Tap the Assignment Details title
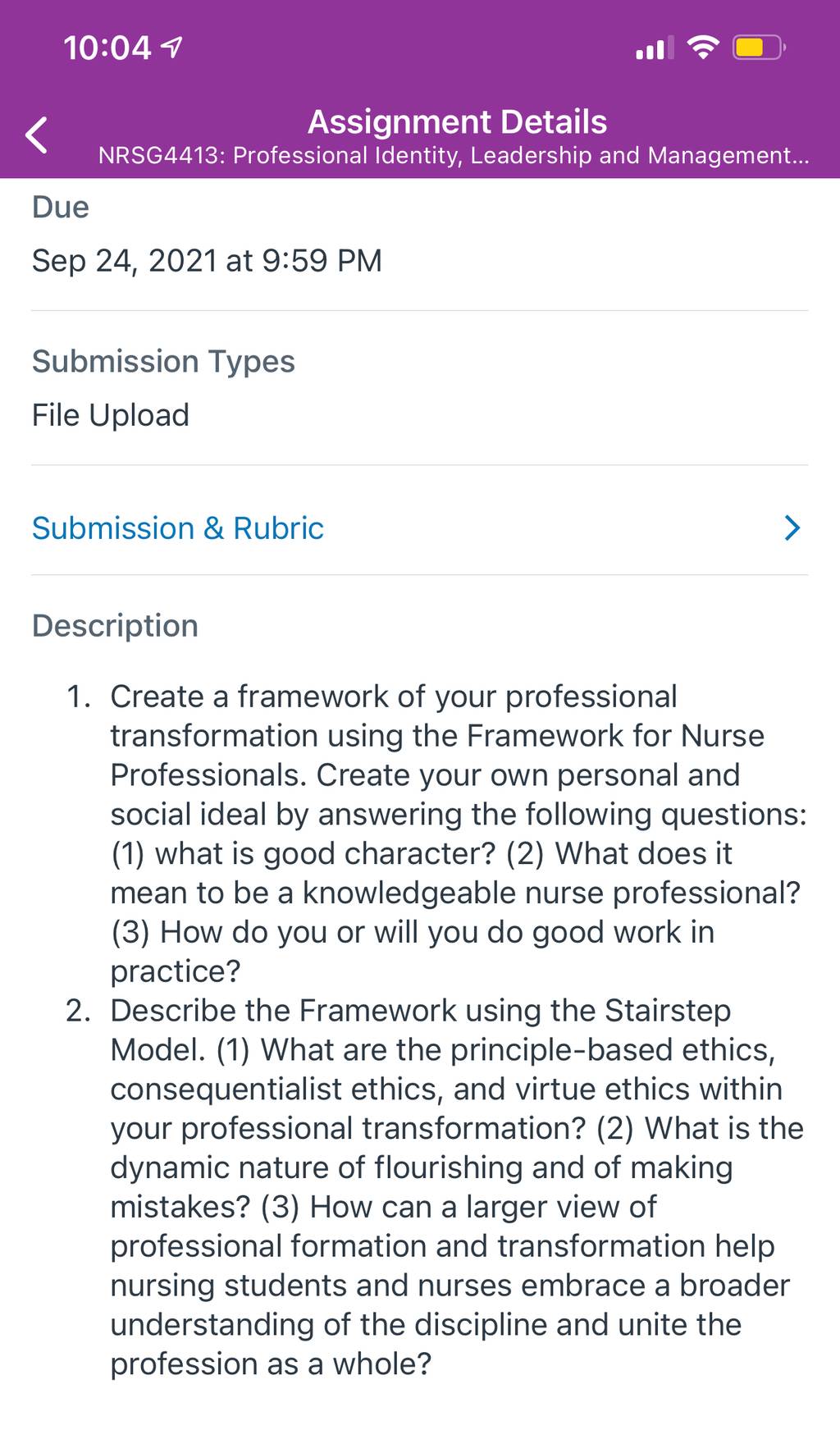 click(457, 122)
